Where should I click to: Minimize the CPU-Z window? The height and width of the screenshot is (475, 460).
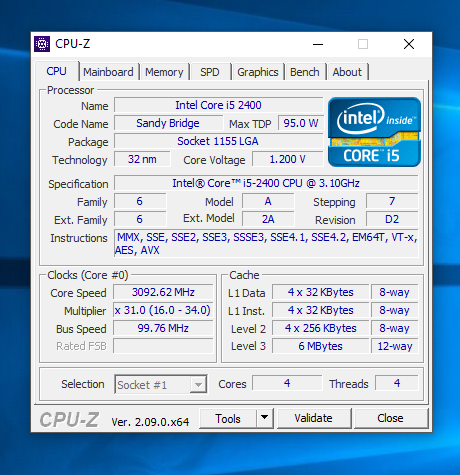318,44
